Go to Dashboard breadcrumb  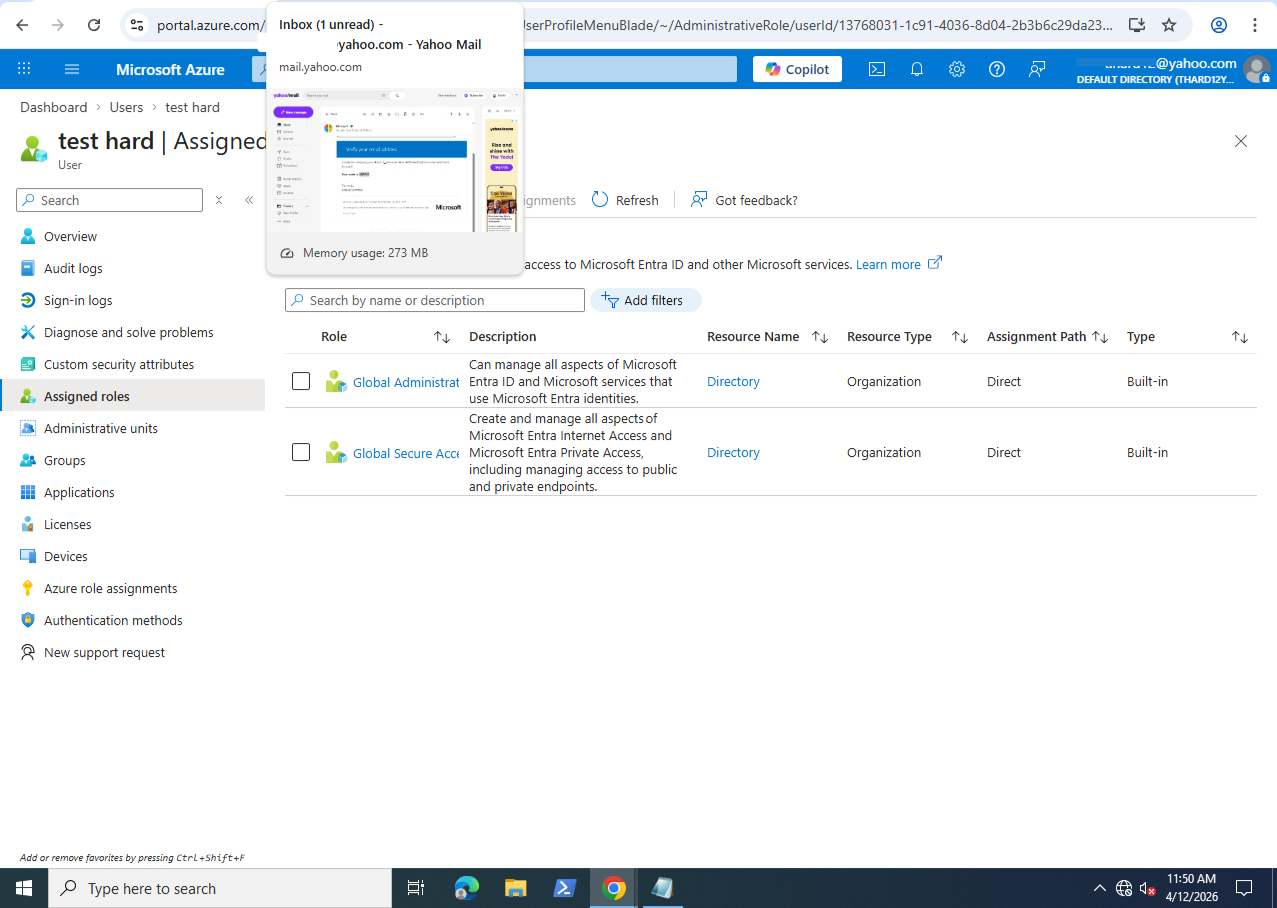pyautogui.click(x=54, y=107)
